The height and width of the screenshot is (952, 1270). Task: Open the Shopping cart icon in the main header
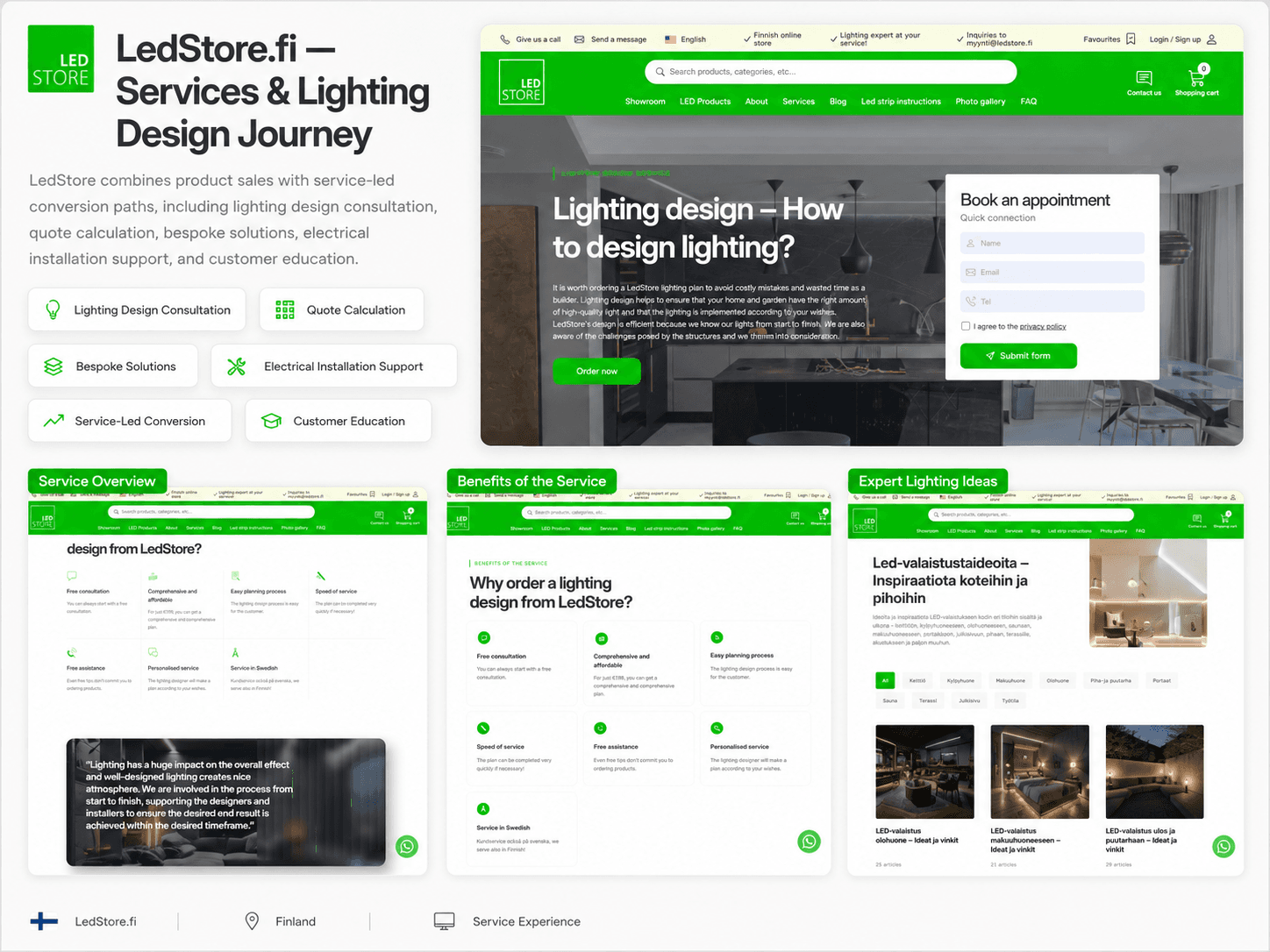pyautogui.click(x=1197, y=76)
